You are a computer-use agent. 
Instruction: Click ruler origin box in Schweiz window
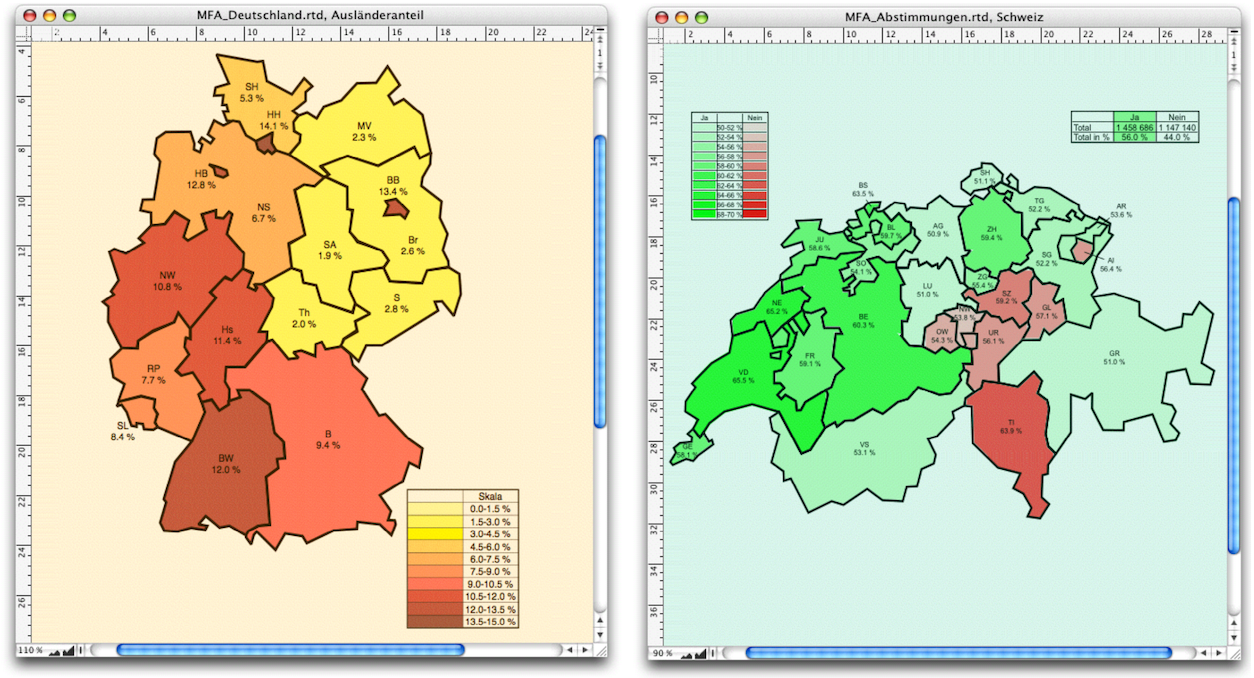(x=656, y=34)
